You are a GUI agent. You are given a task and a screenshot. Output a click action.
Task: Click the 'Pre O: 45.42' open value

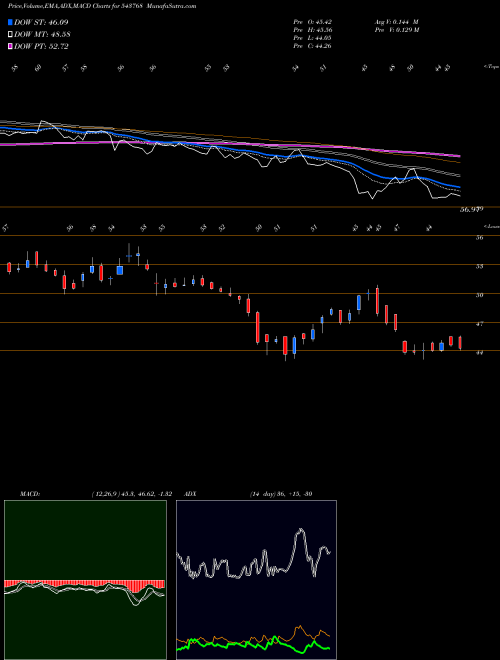point(313,22)
